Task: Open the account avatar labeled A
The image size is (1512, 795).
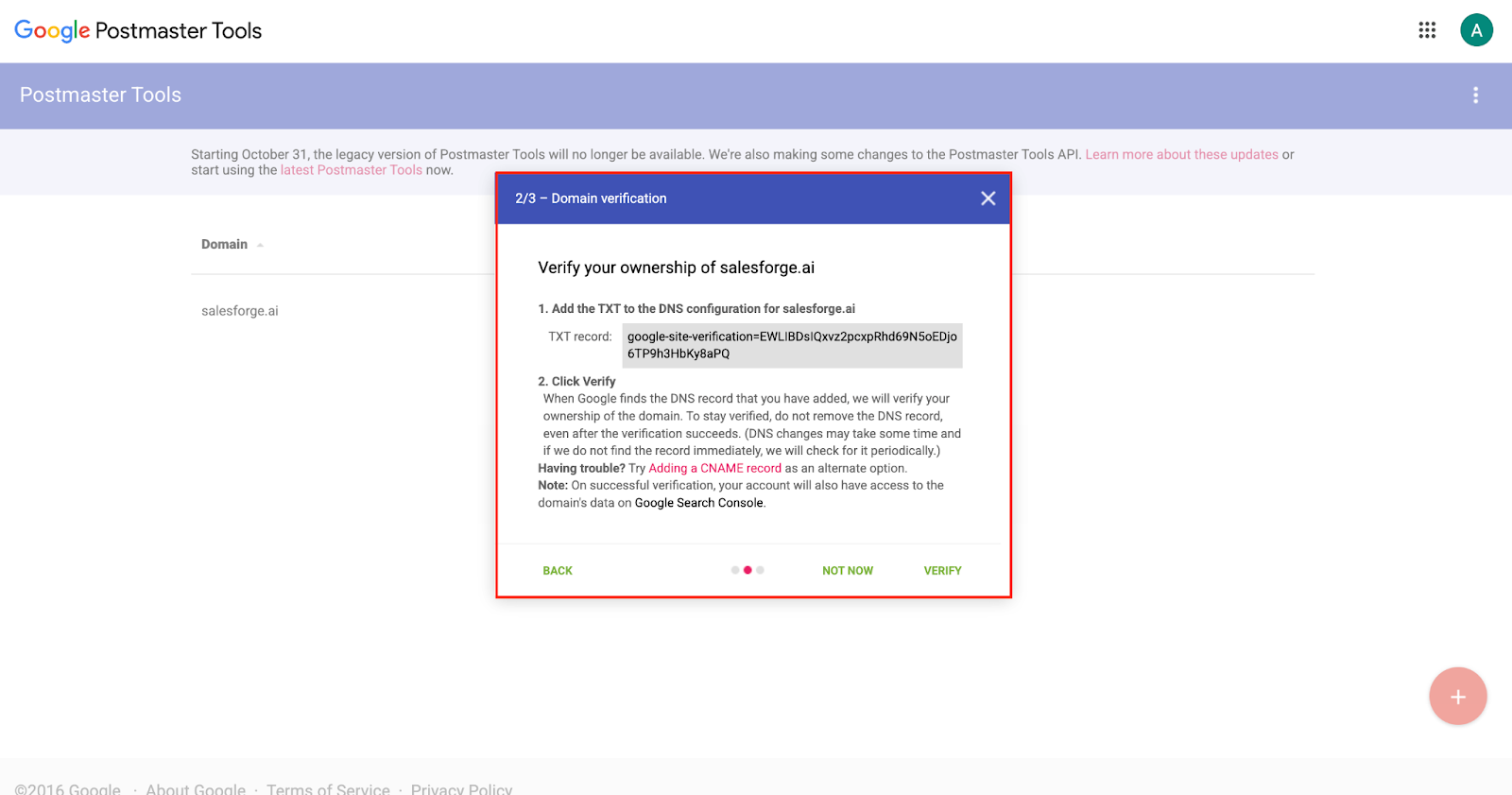Action: coord(1476,30)
